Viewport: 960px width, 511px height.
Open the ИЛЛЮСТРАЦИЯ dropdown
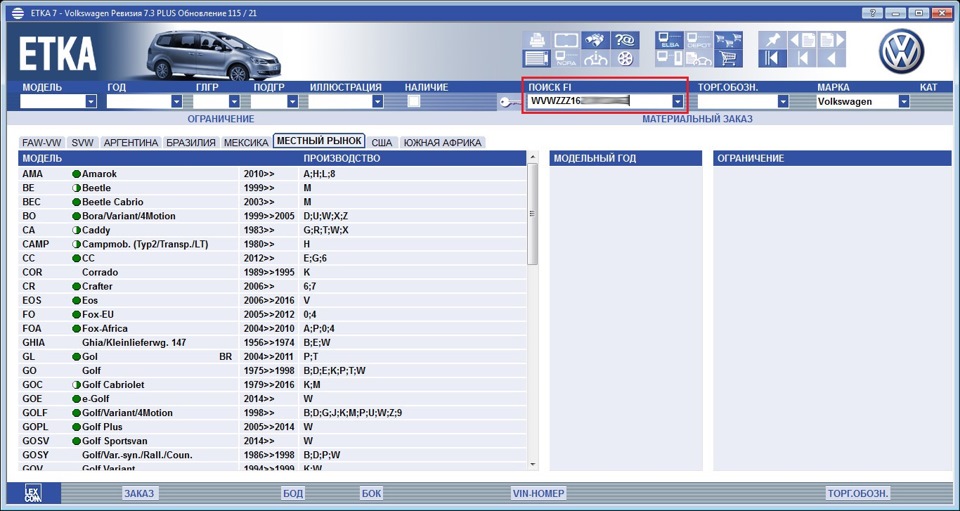(378, 102)
